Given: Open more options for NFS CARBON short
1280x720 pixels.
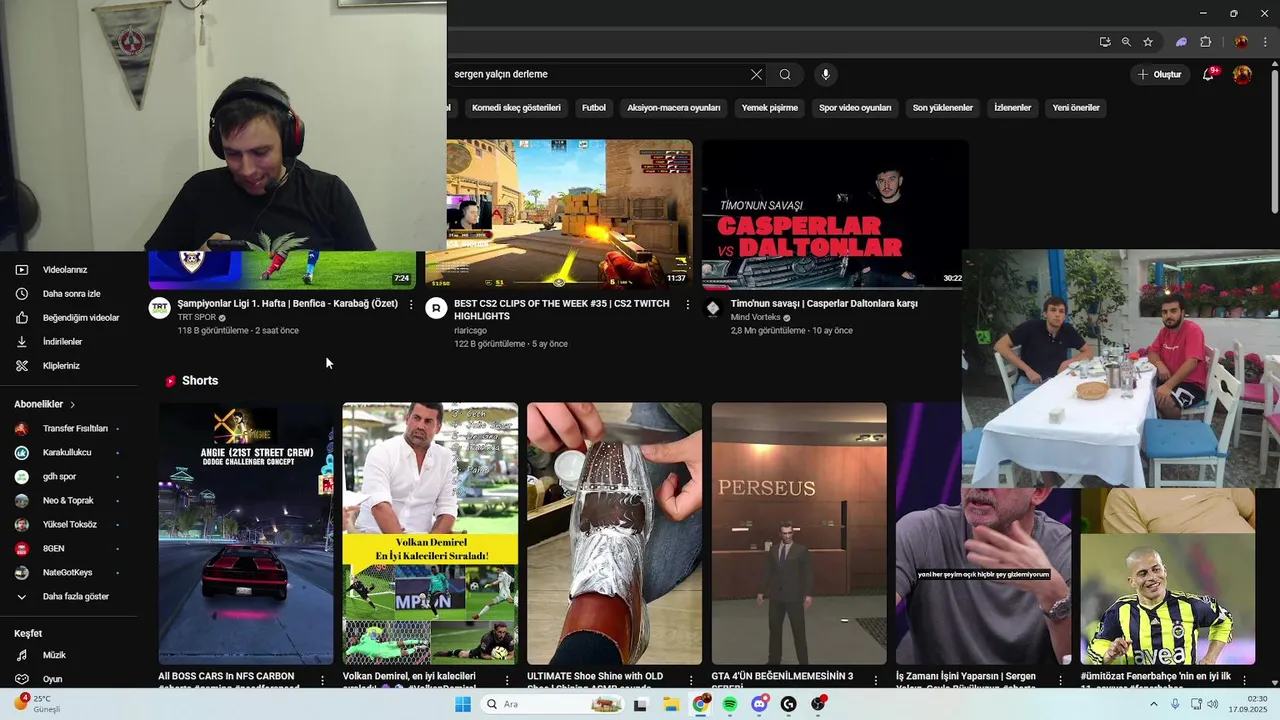Looking at the screenshot, I should point(322,680).
